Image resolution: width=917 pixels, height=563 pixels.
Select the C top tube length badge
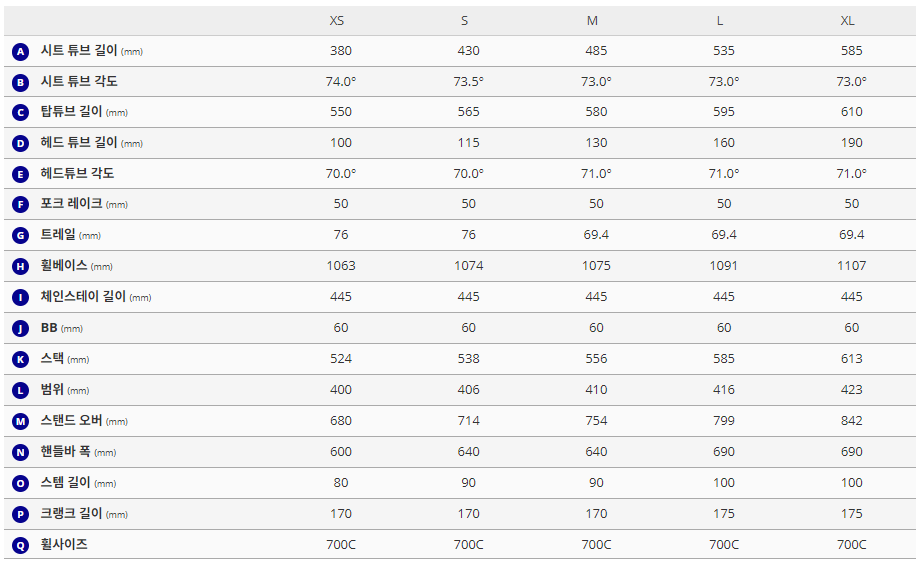[x=21, y=113]
